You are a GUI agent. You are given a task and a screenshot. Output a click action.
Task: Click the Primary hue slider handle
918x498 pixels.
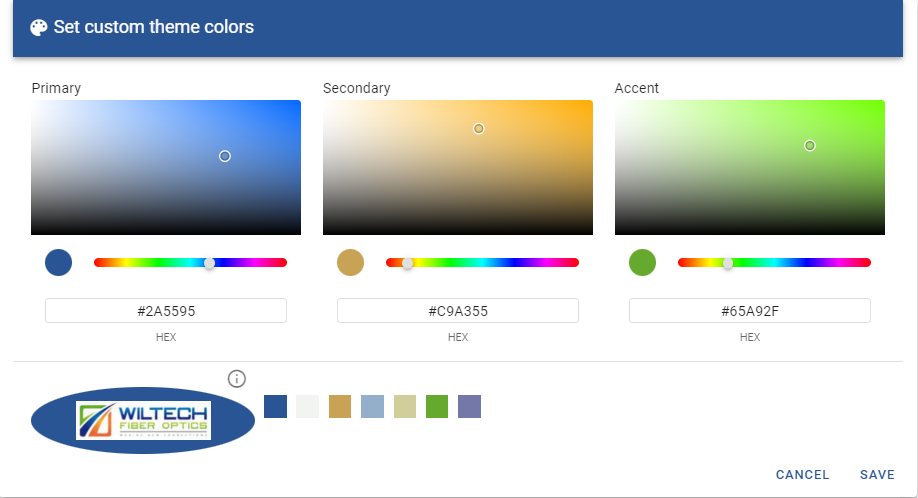(x=209, y=263)
